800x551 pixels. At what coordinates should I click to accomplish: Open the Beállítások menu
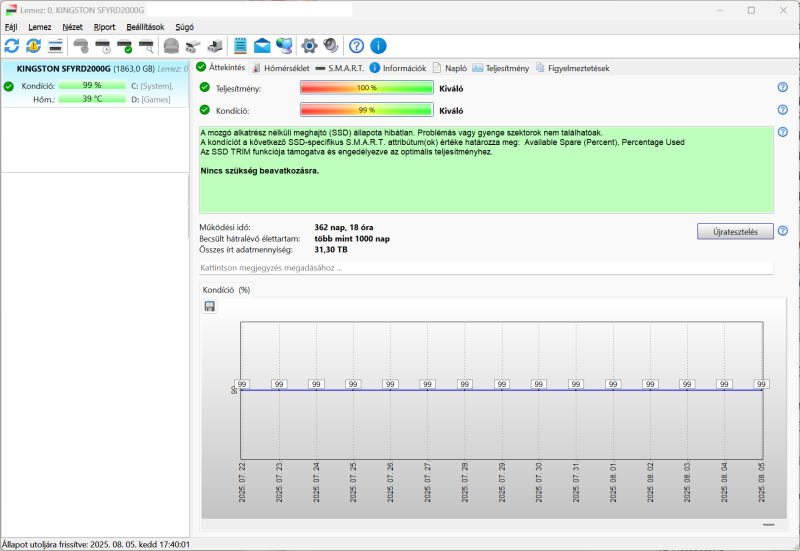(145, 27)
